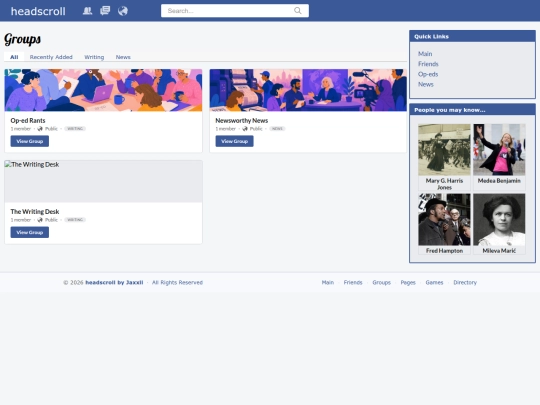Open the friends icon in header

point(87,11)
